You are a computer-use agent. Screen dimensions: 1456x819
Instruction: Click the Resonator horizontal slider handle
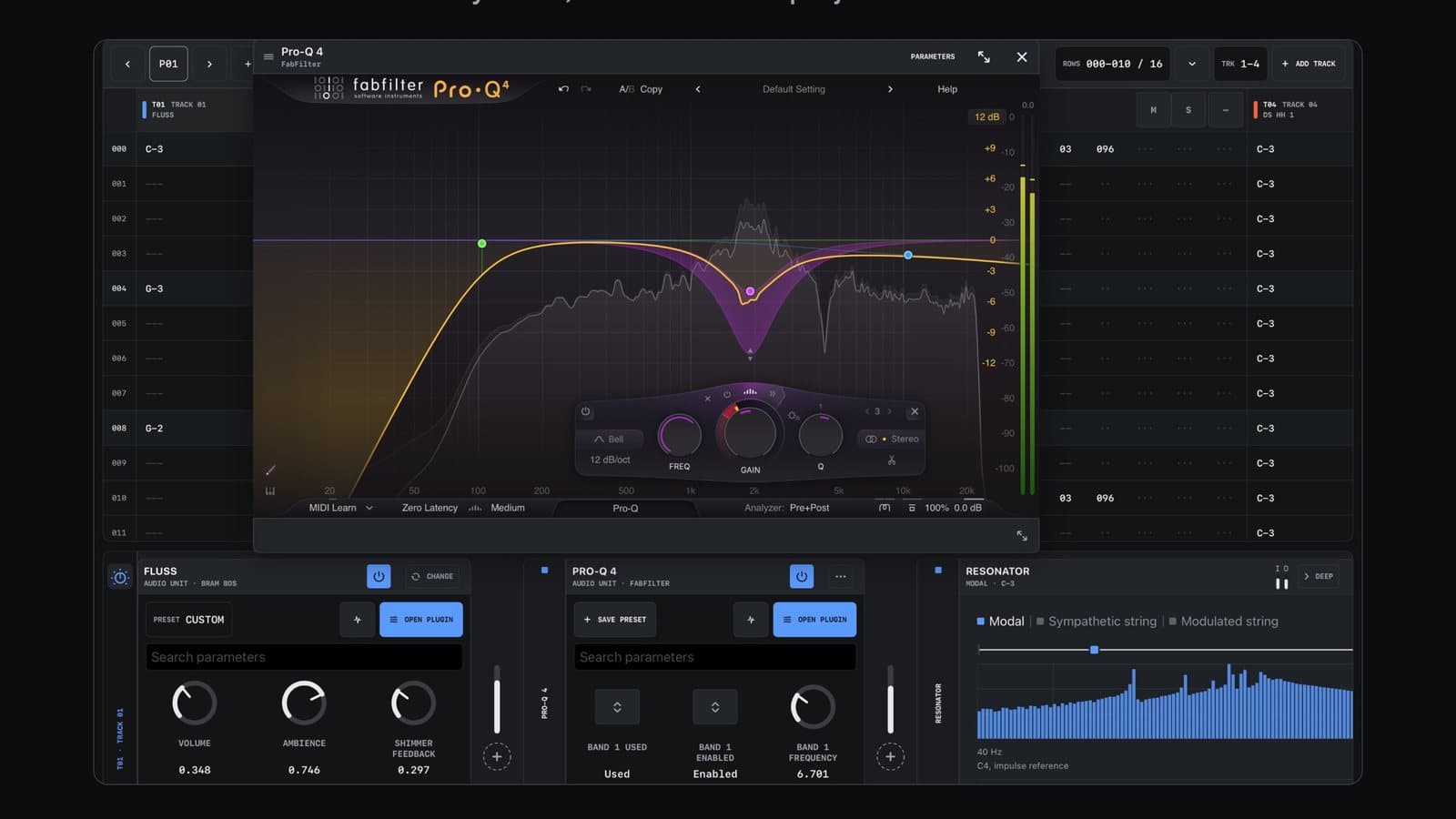coord(1094,650)
